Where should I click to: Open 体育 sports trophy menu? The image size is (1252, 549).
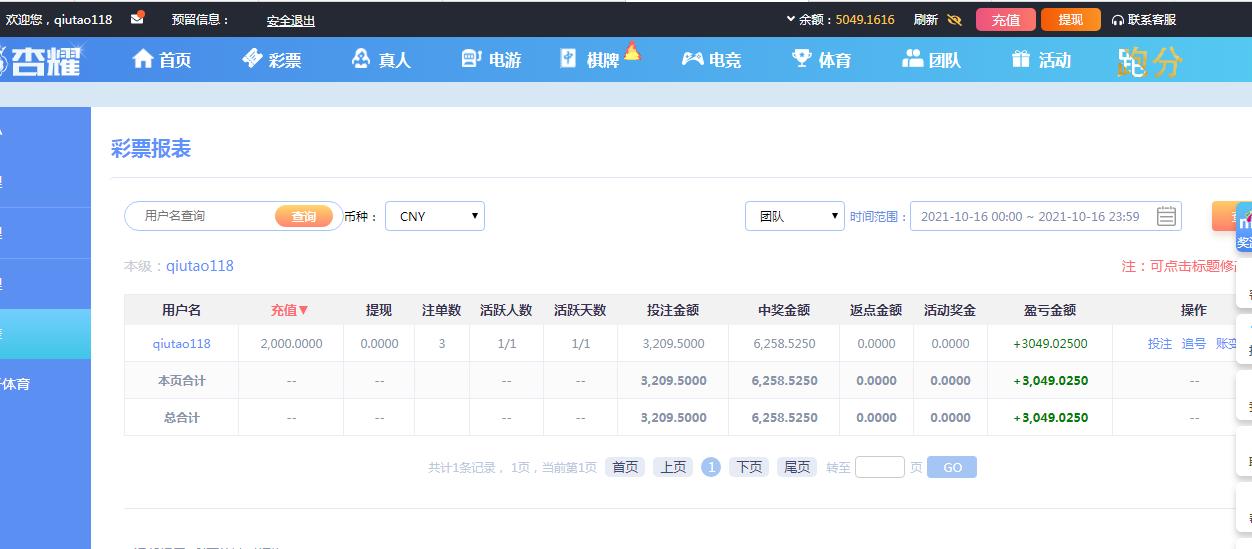click(x=821, y=60)
